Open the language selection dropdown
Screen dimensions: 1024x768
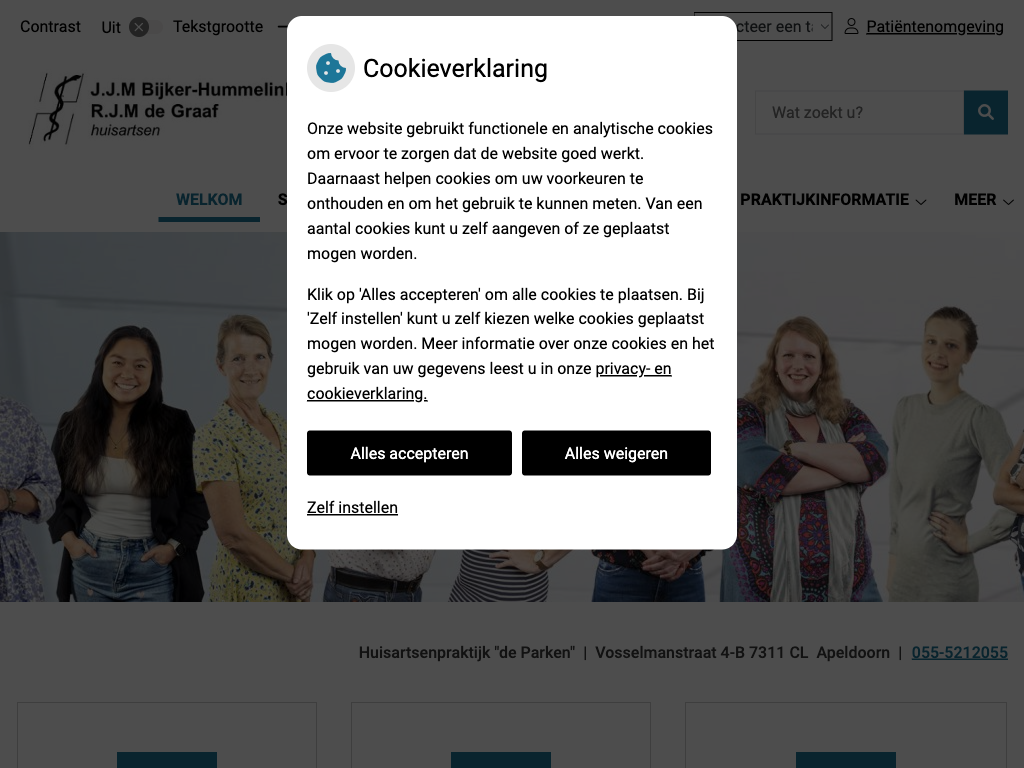pos(763,27)
